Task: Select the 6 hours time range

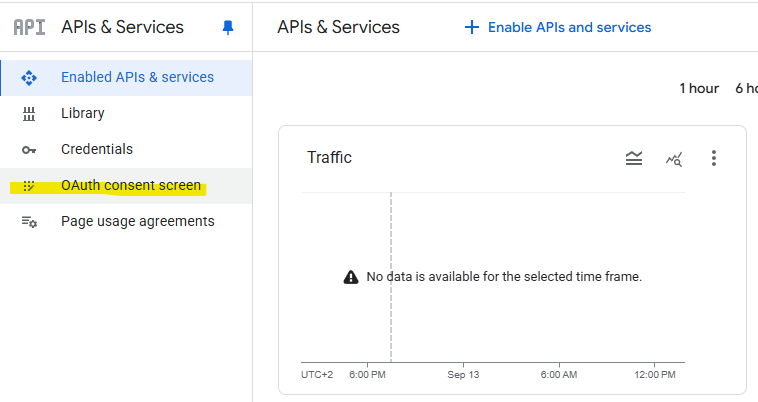Action: tap(745, 88)
